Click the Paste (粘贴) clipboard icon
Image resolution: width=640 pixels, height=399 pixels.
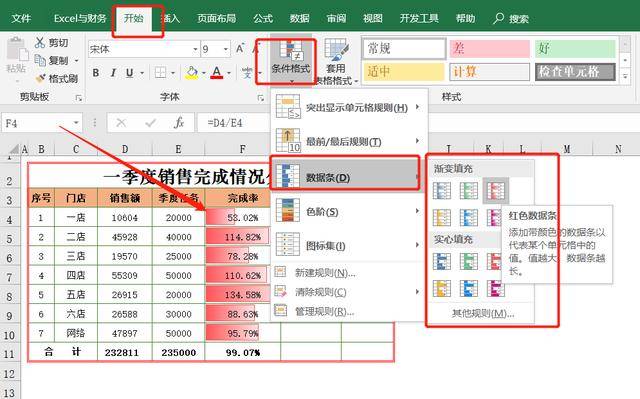16,48
